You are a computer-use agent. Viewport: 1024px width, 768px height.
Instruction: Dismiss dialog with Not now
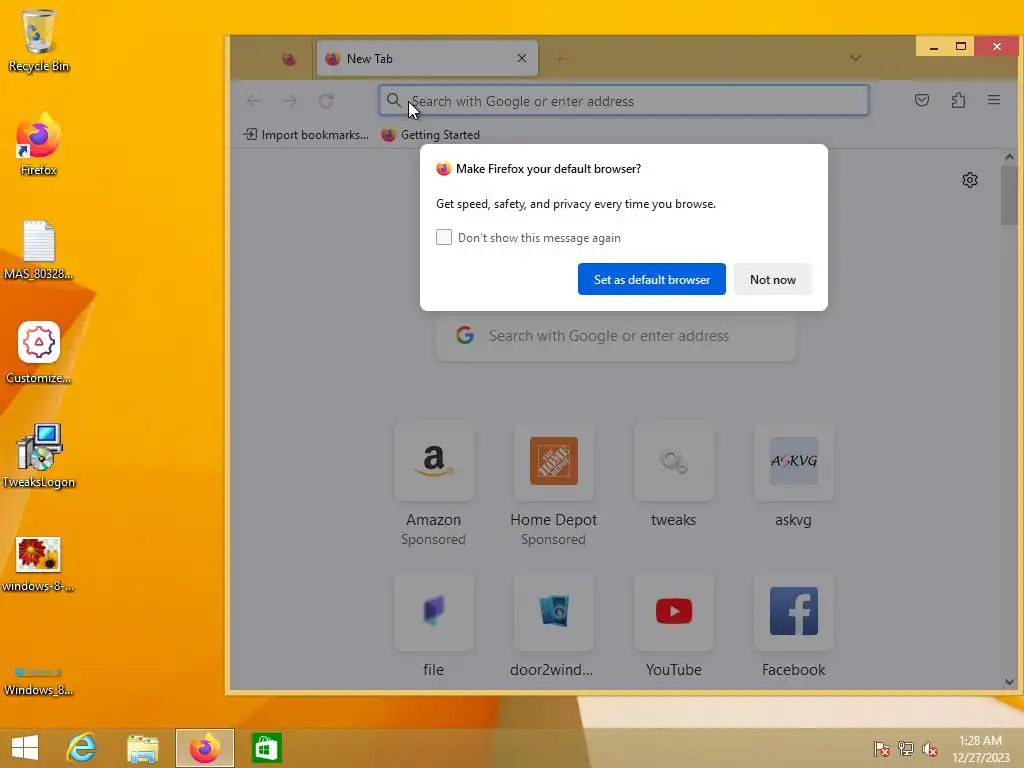[x=773, y=279]
